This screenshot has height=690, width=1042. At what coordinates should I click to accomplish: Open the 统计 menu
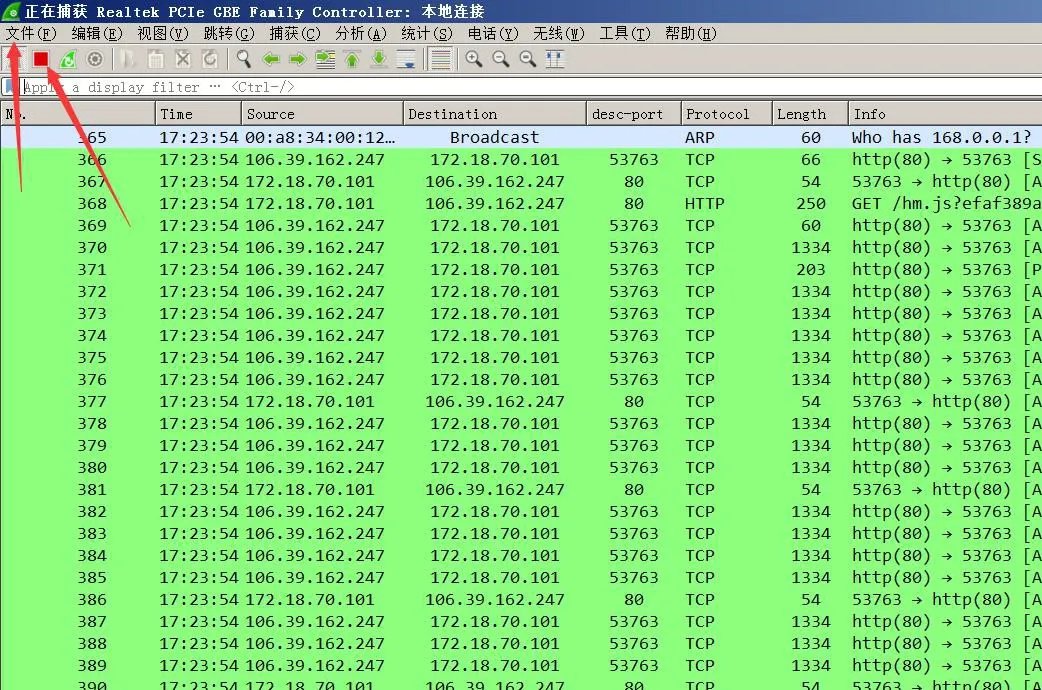pyautogui.click(x=426, y=32)
